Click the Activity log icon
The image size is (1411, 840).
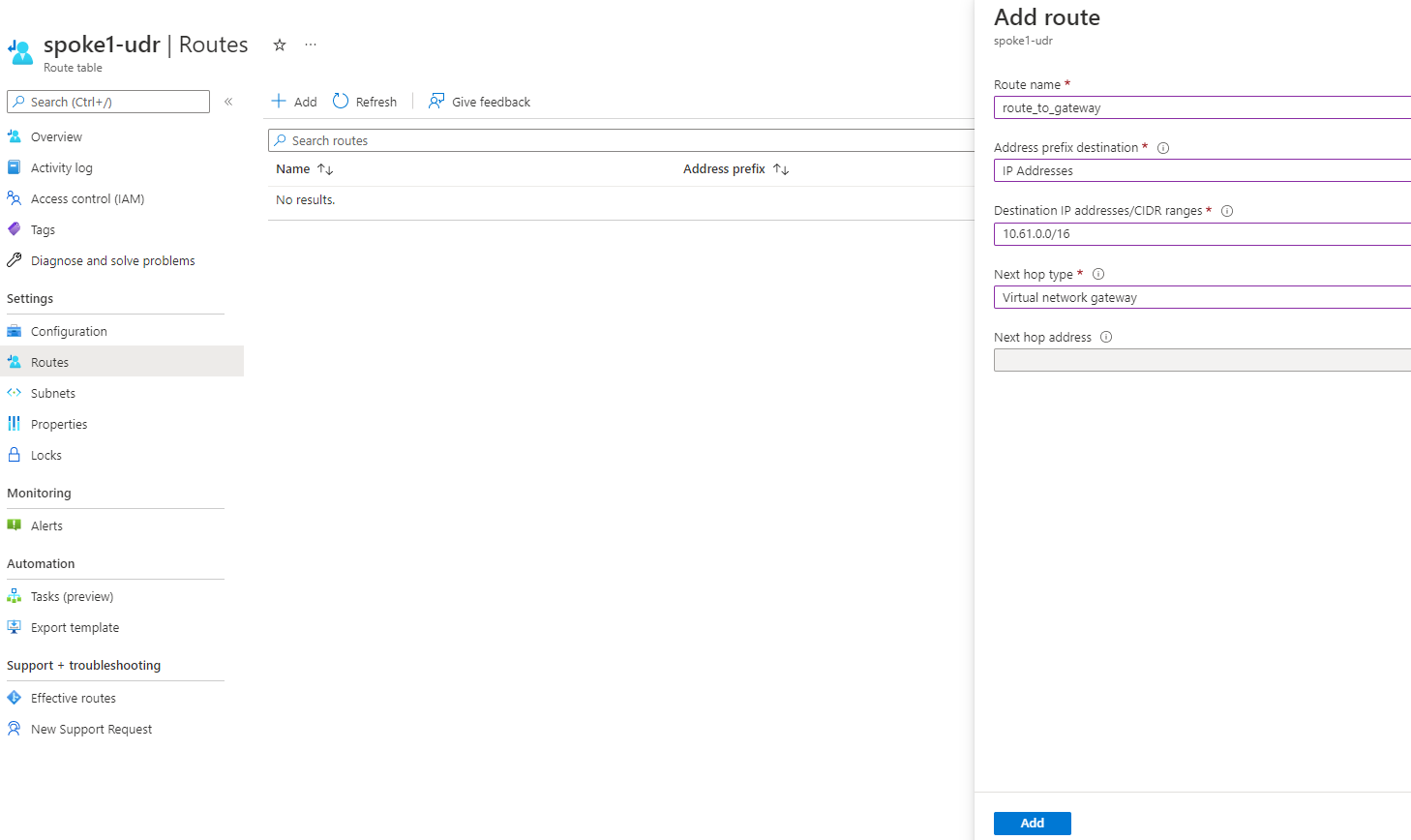click(15, 167)
